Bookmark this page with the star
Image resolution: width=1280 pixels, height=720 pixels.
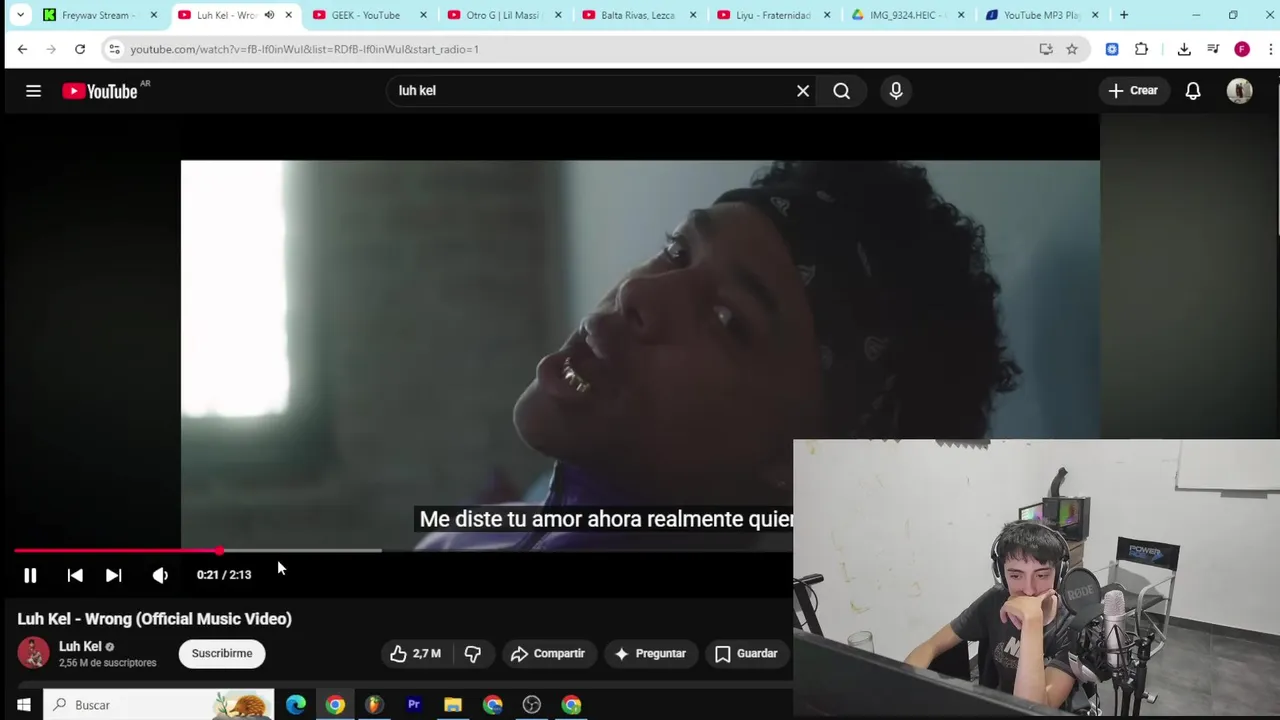pos(1072,49)
